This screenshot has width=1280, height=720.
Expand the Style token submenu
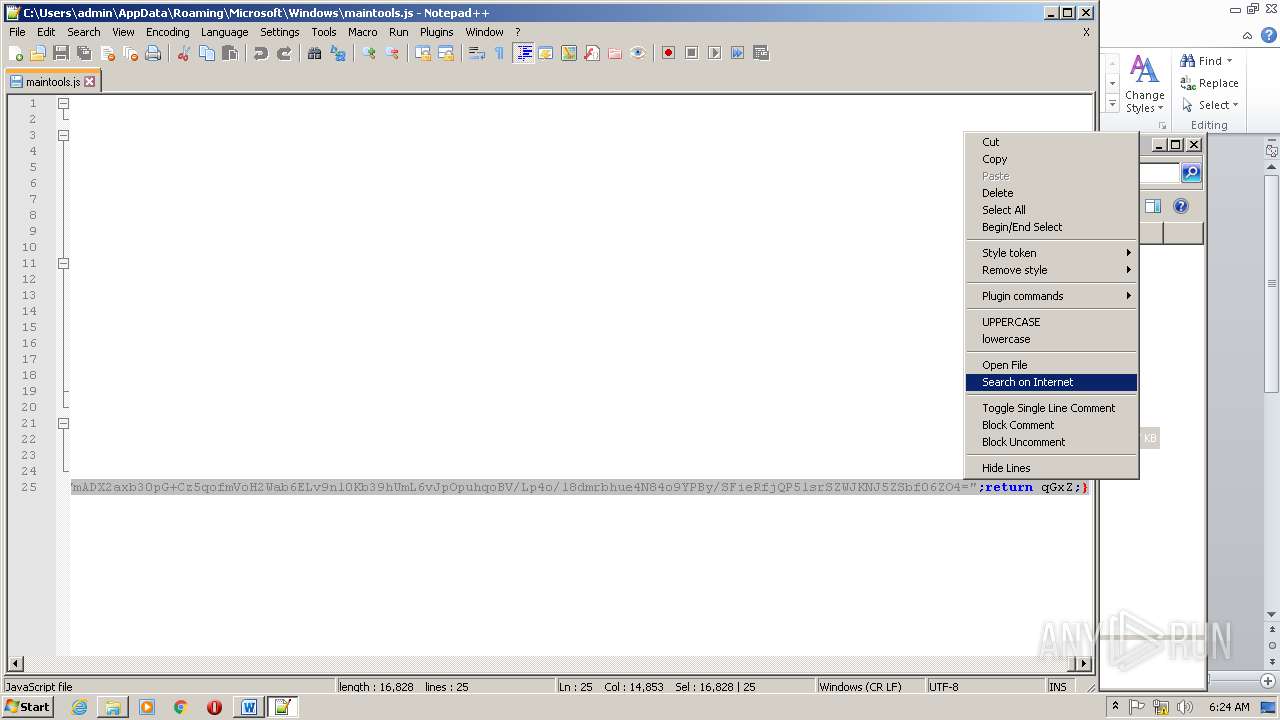[x=1051, y=253]
